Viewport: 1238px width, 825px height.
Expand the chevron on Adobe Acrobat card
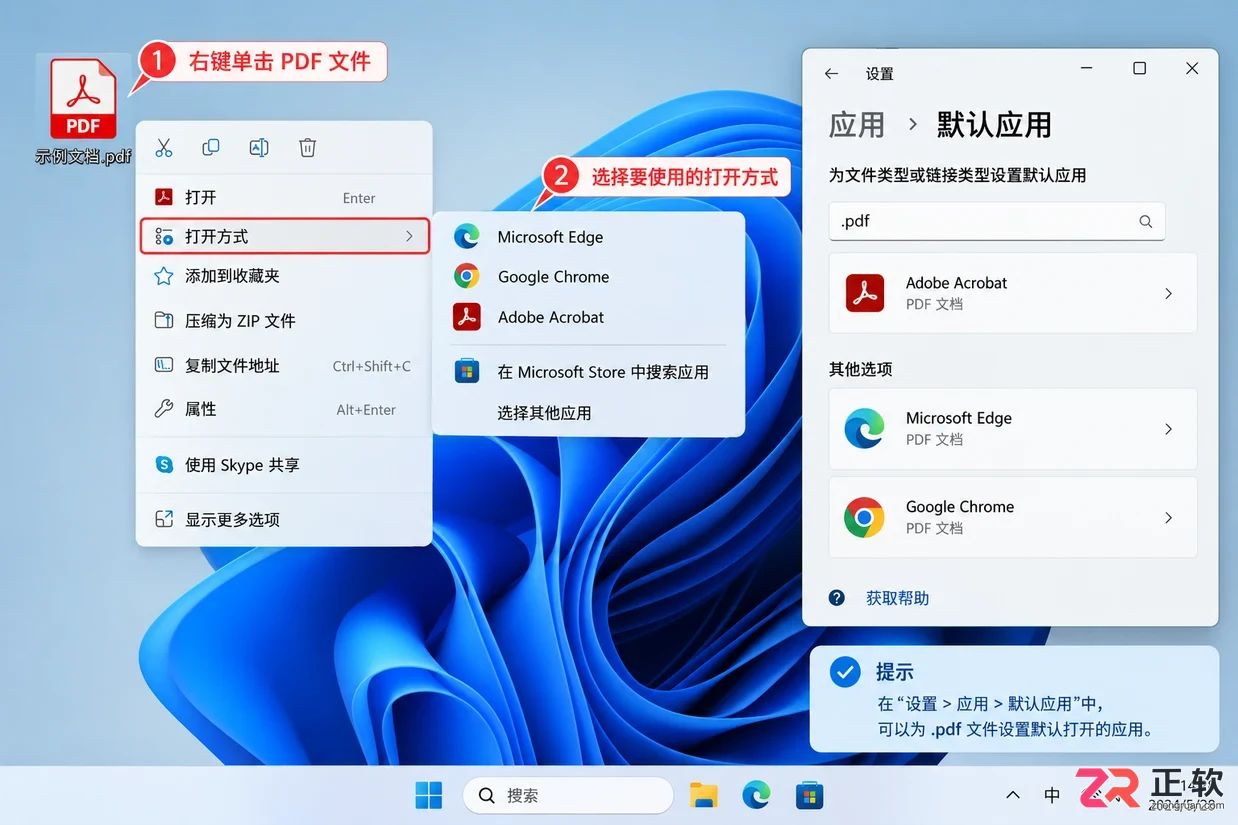(x=1168, y=293)
